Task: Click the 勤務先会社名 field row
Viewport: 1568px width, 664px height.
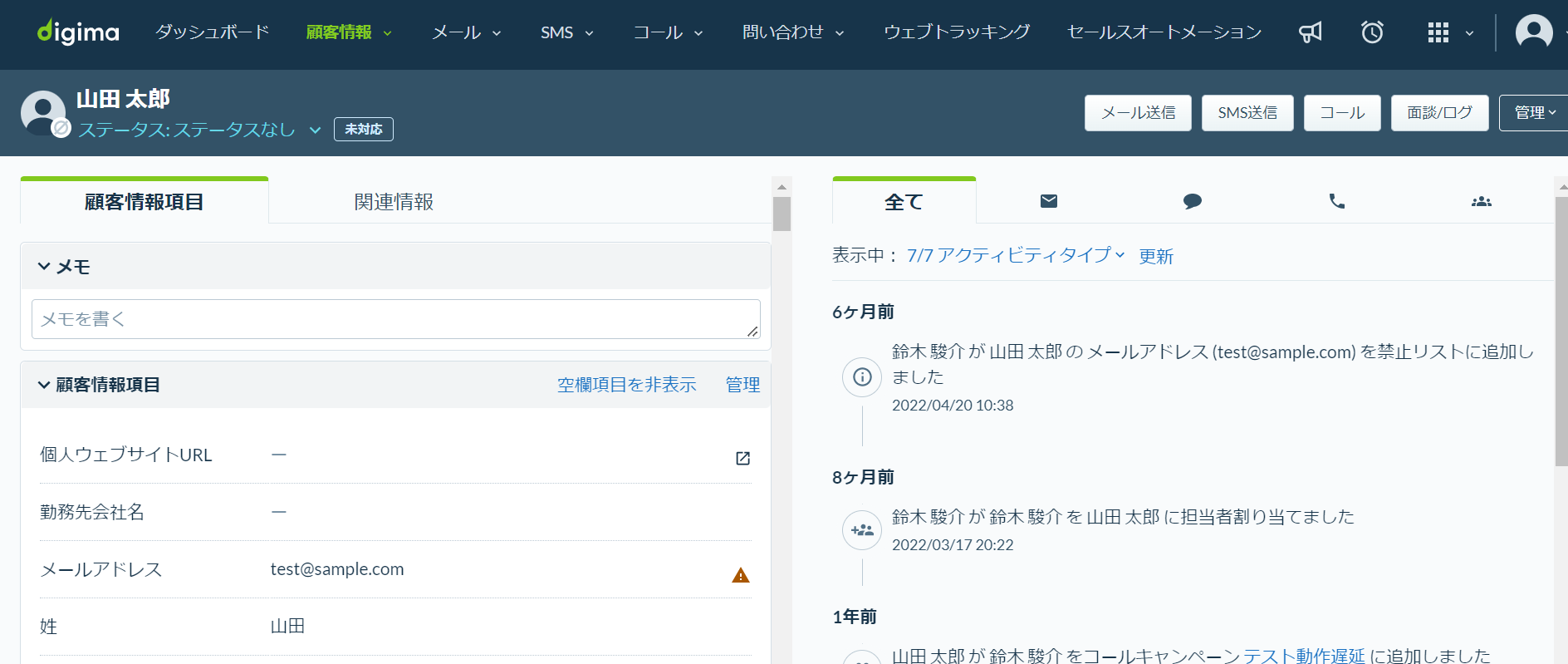Action: (x=395, y=512)
